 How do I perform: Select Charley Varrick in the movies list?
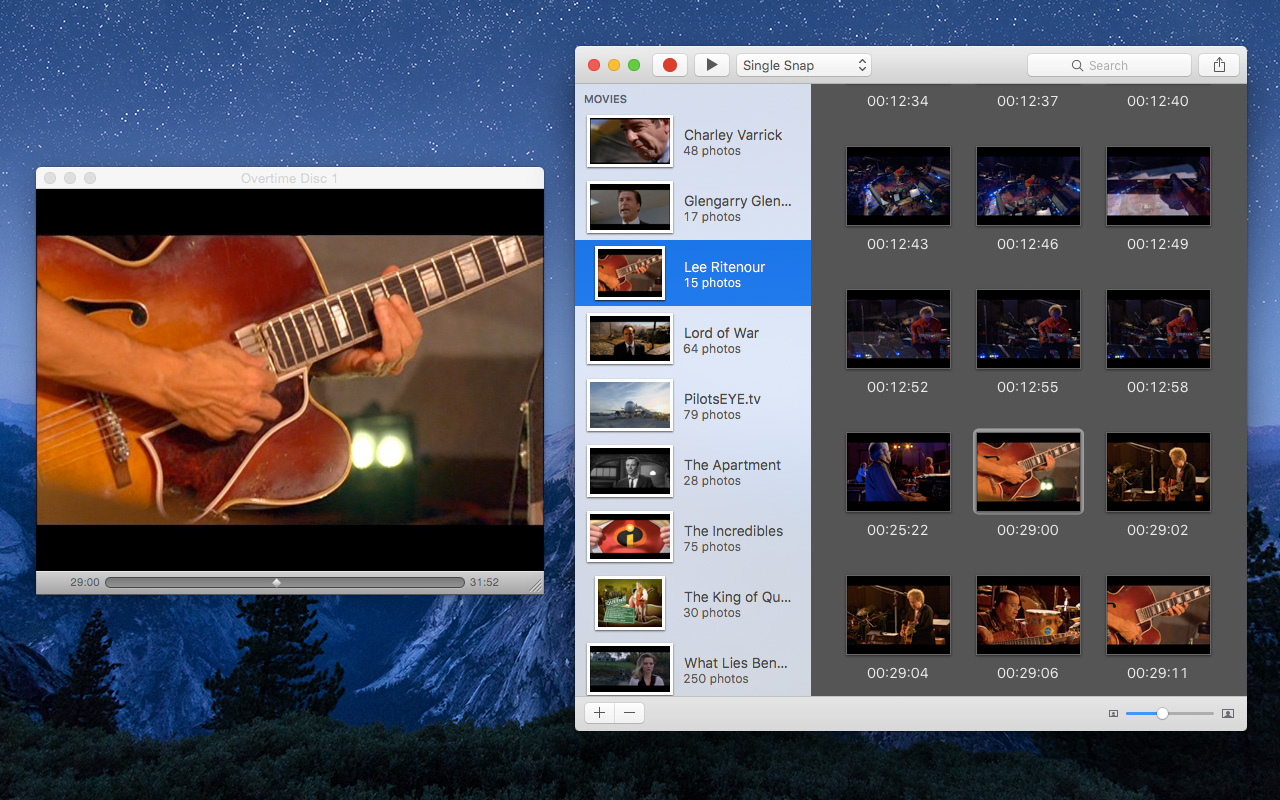pos(693,142)
